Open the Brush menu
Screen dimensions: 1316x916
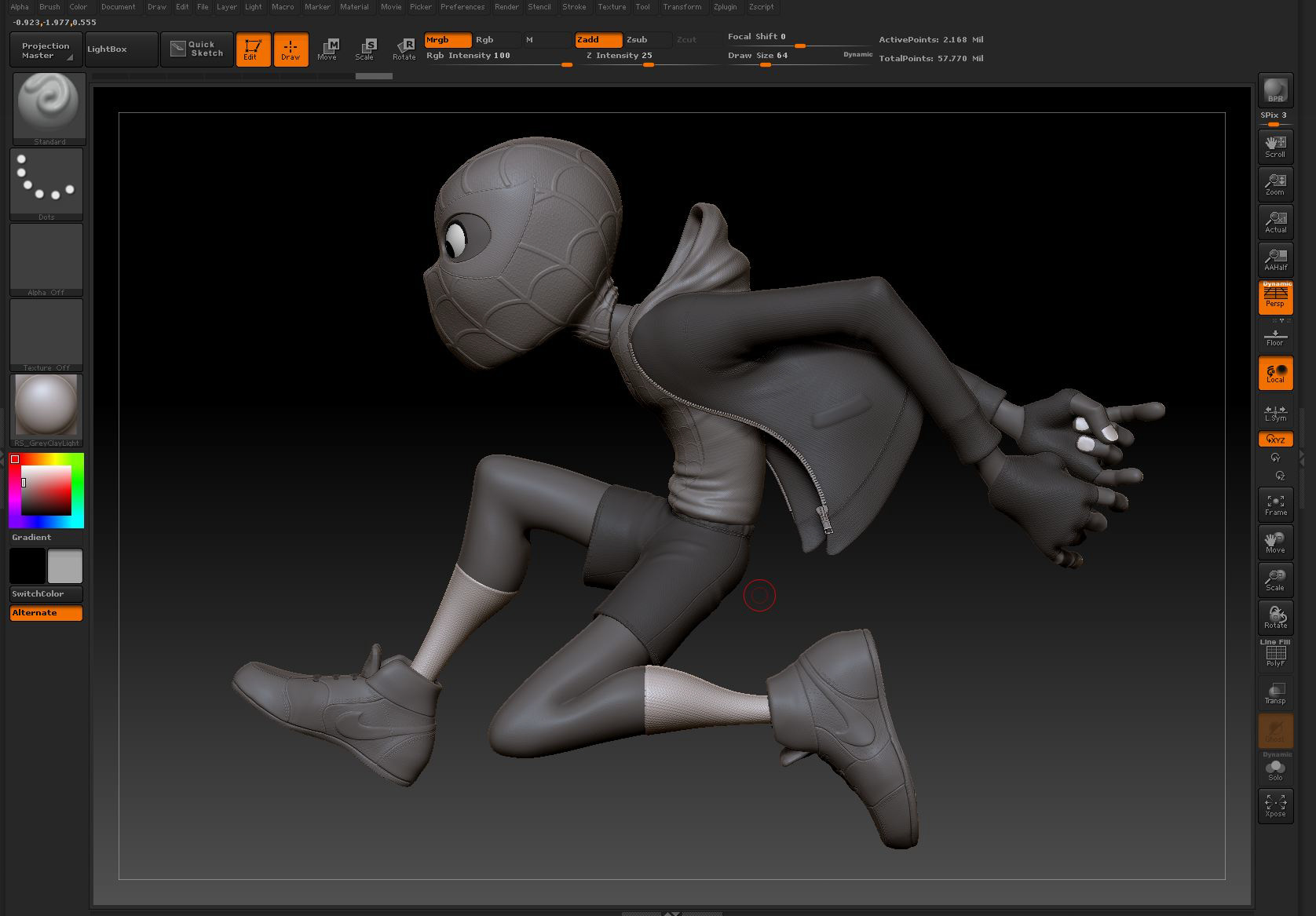coord(49,7)
